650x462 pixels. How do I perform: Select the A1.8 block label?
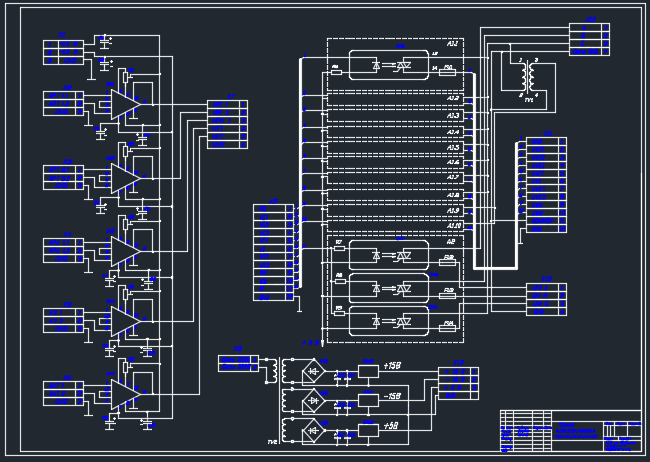point(453,195)
